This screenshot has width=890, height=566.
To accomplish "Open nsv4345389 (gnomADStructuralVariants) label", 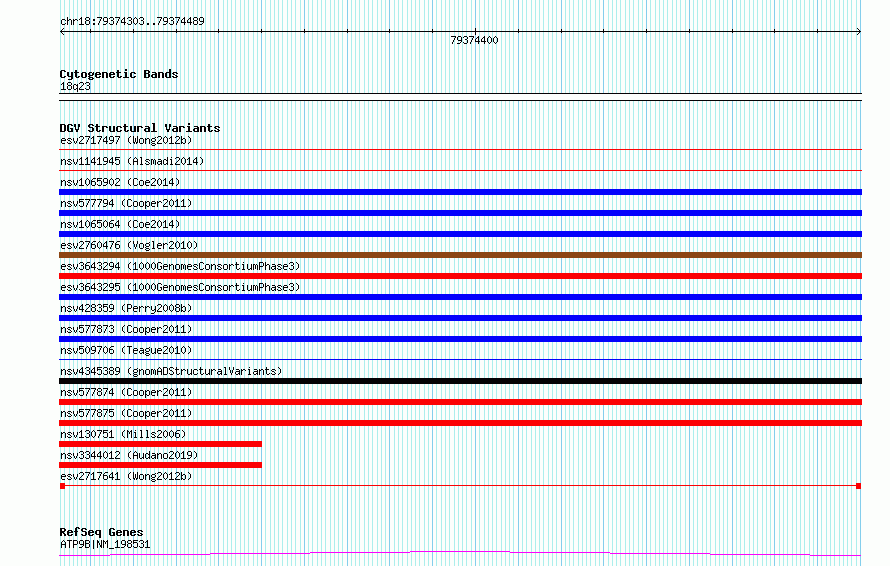I will [171, 371].
